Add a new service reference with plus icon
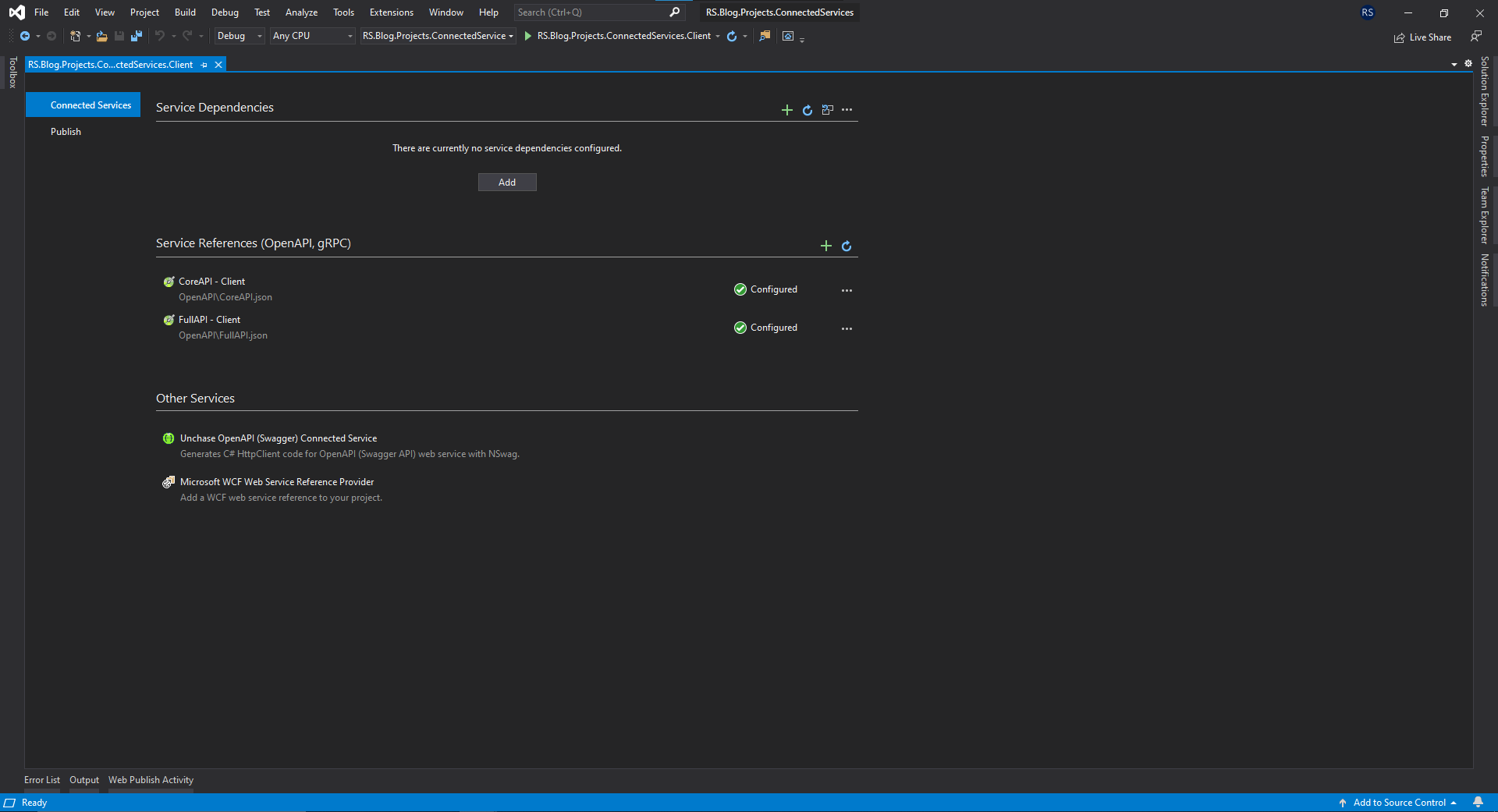The width and height of the screenshot is (1498, 812). point(826,246)
